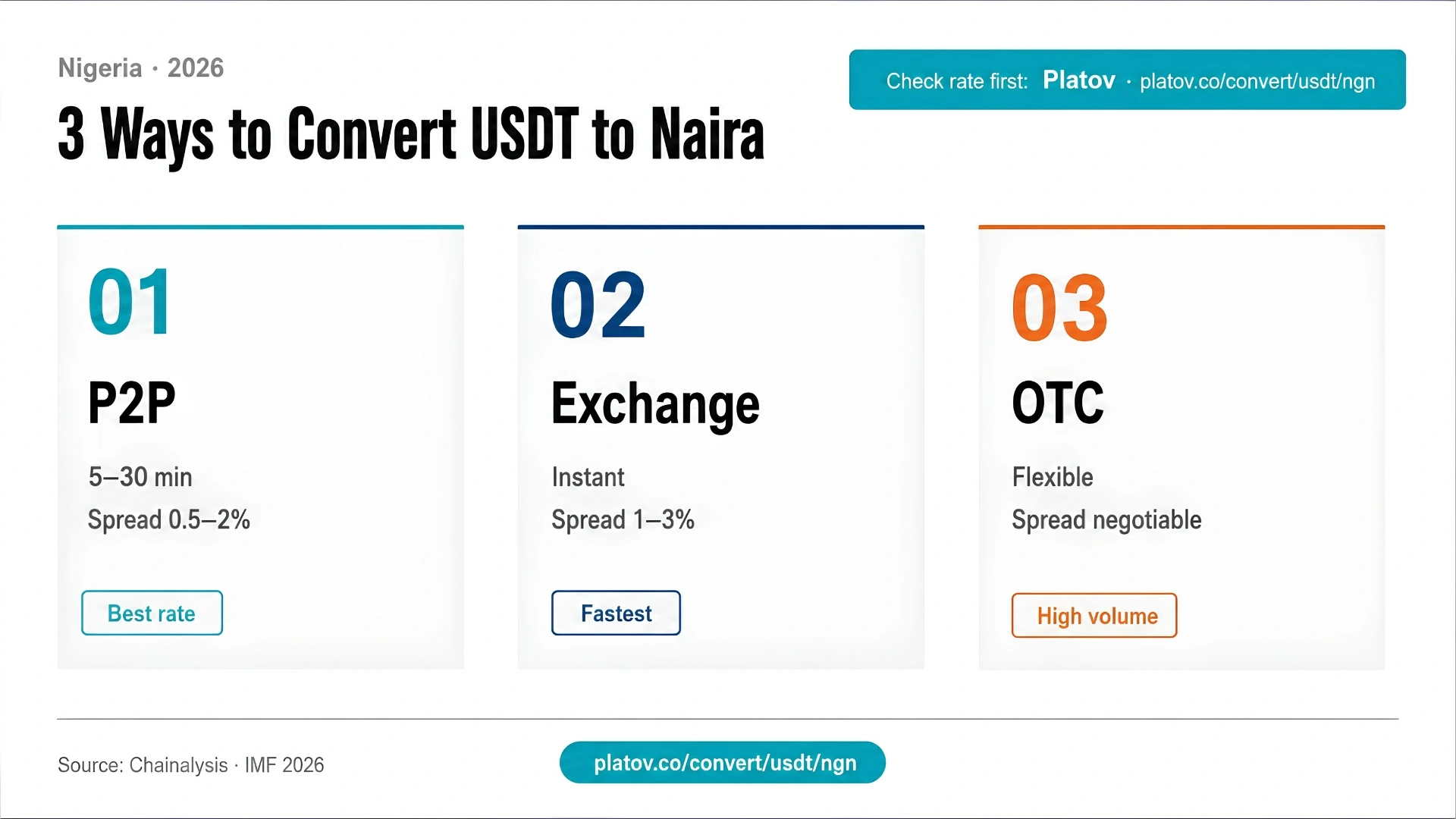The height and width of the screenshot is (819, 1456).
Task: Open the bottom platov.co/convert/usdt/ngn link pill
Action: [x=723, y=762]
